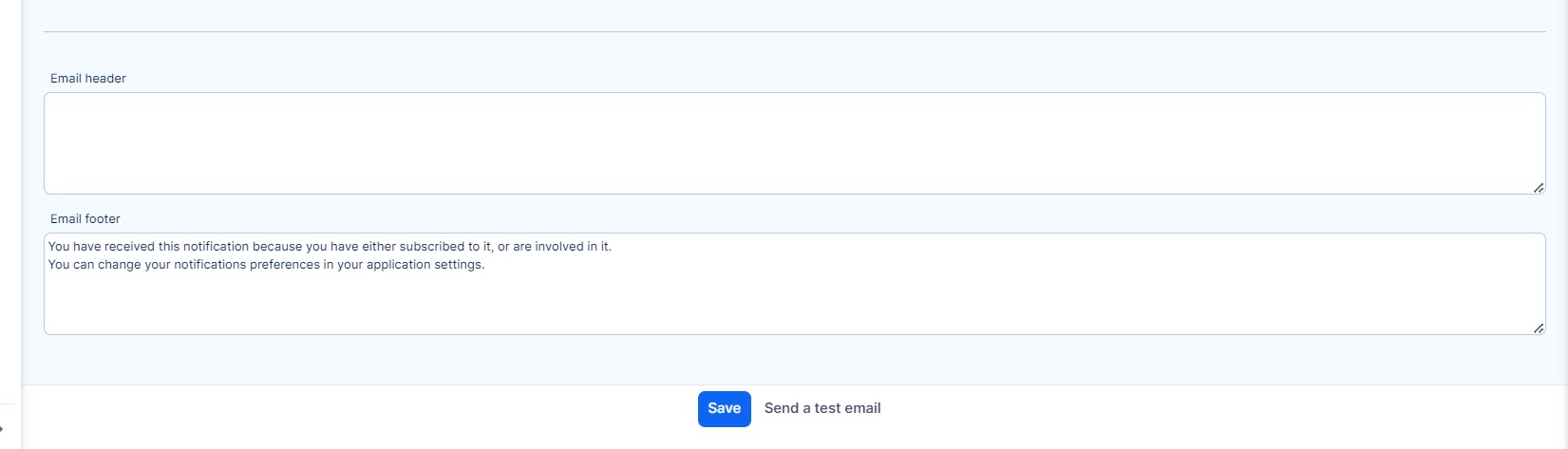Expand the collapsed sidebar arrow
The image size is (1568, 449).
(x=3, y=429)
